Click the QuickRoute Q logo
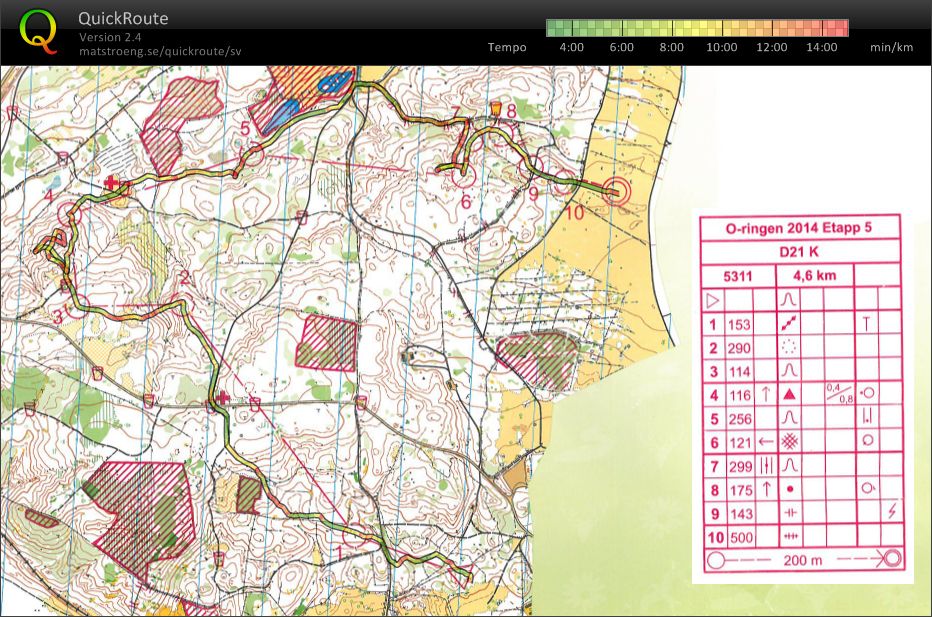This screenshot has height=617, width=932. pos(39,32)
